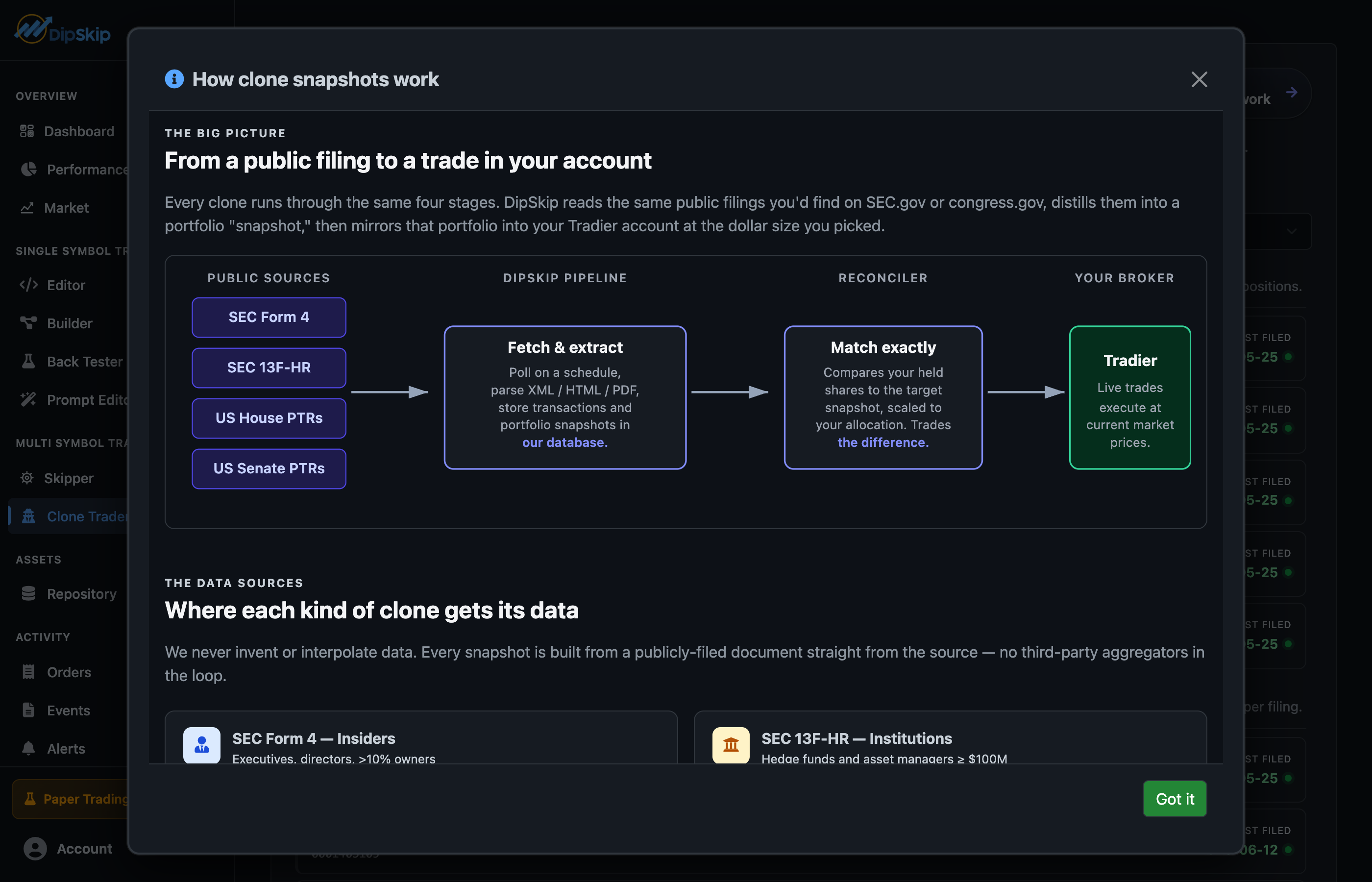
Task: Click the Fetch & extract pipeline card
Action: (x=564, y=397)
